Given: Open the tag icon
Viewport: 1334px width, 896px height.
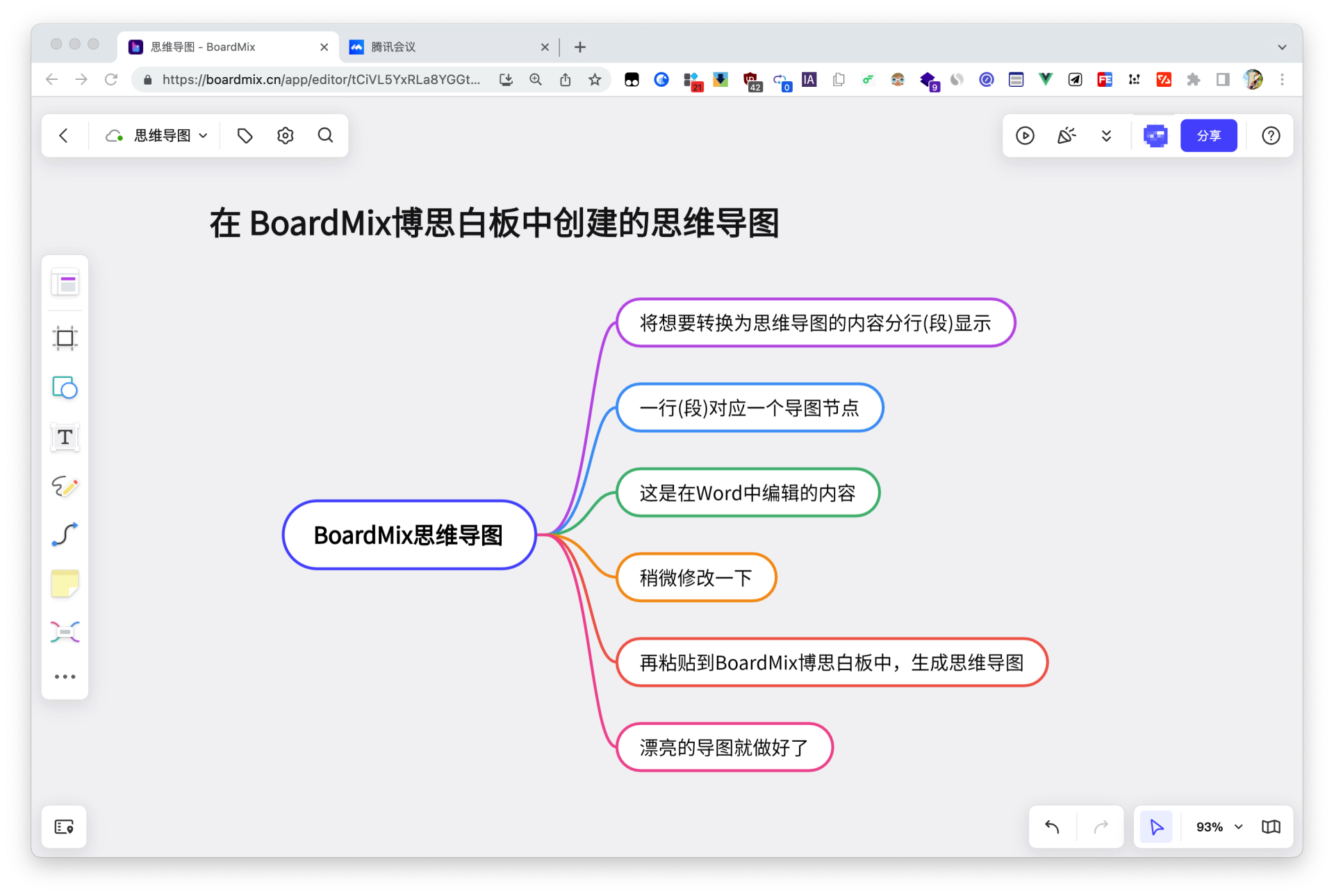Looking at the screenshot, I should pos(245,135).
